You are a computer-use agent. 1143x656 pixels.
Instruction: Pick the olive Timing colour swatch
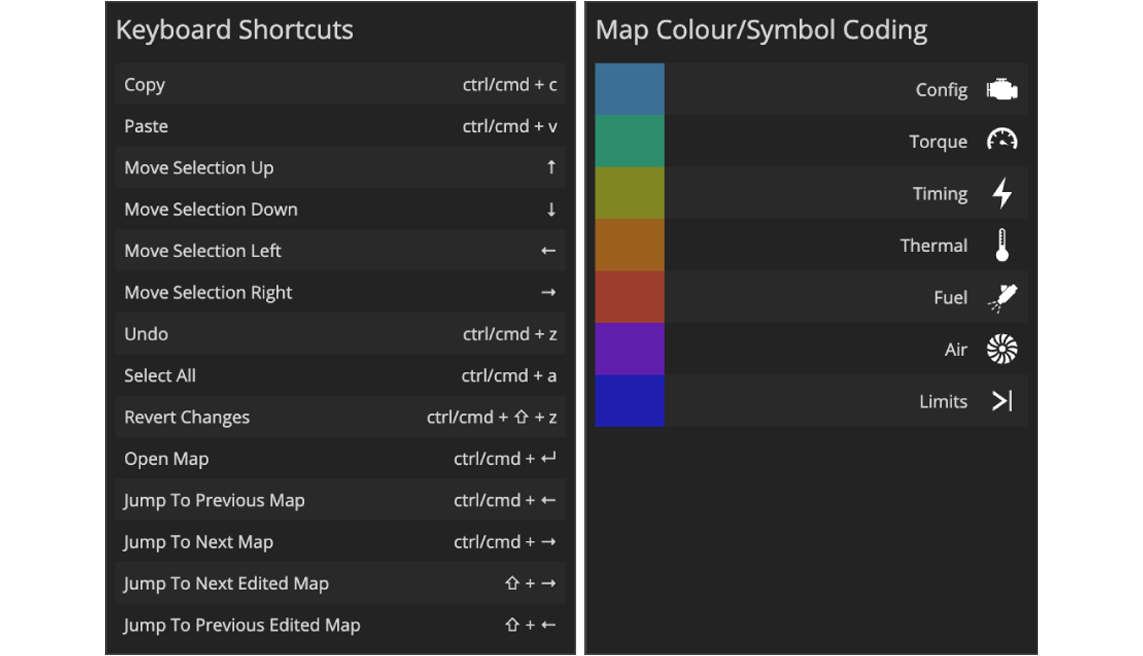630,193
